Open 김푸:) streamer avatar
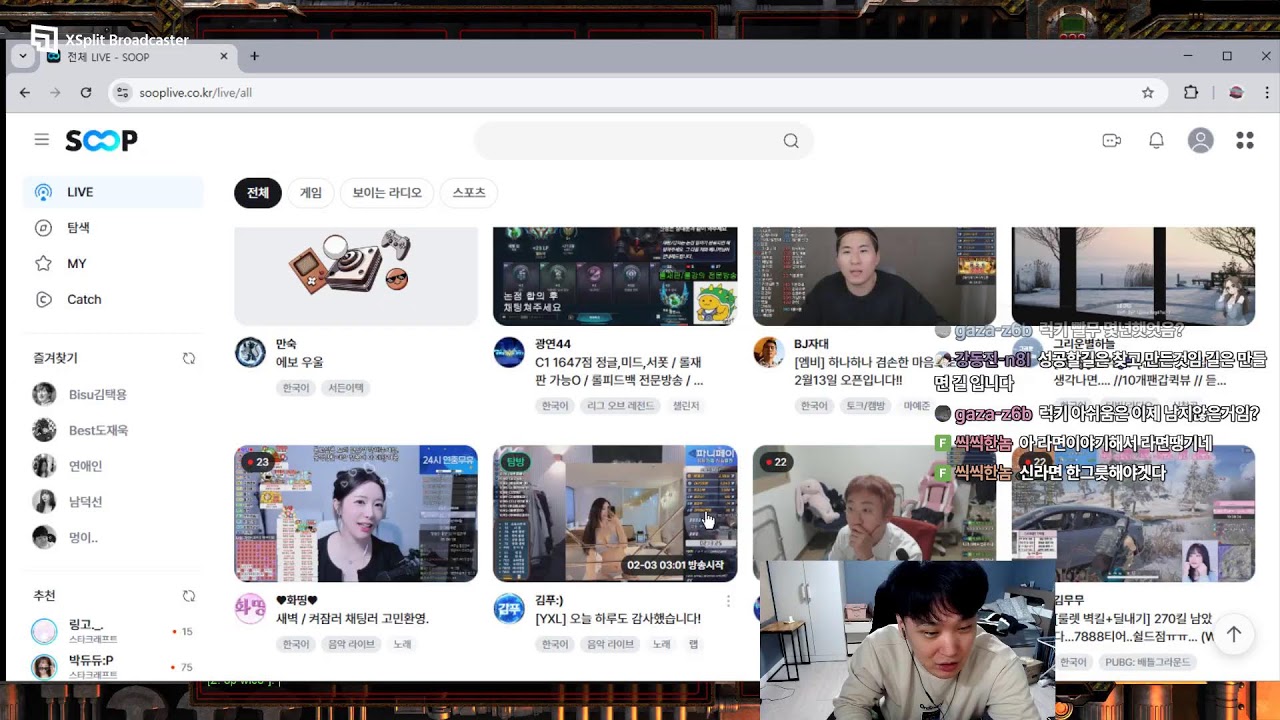Screen dimensions: 1280x720 (x=509, y=608)
